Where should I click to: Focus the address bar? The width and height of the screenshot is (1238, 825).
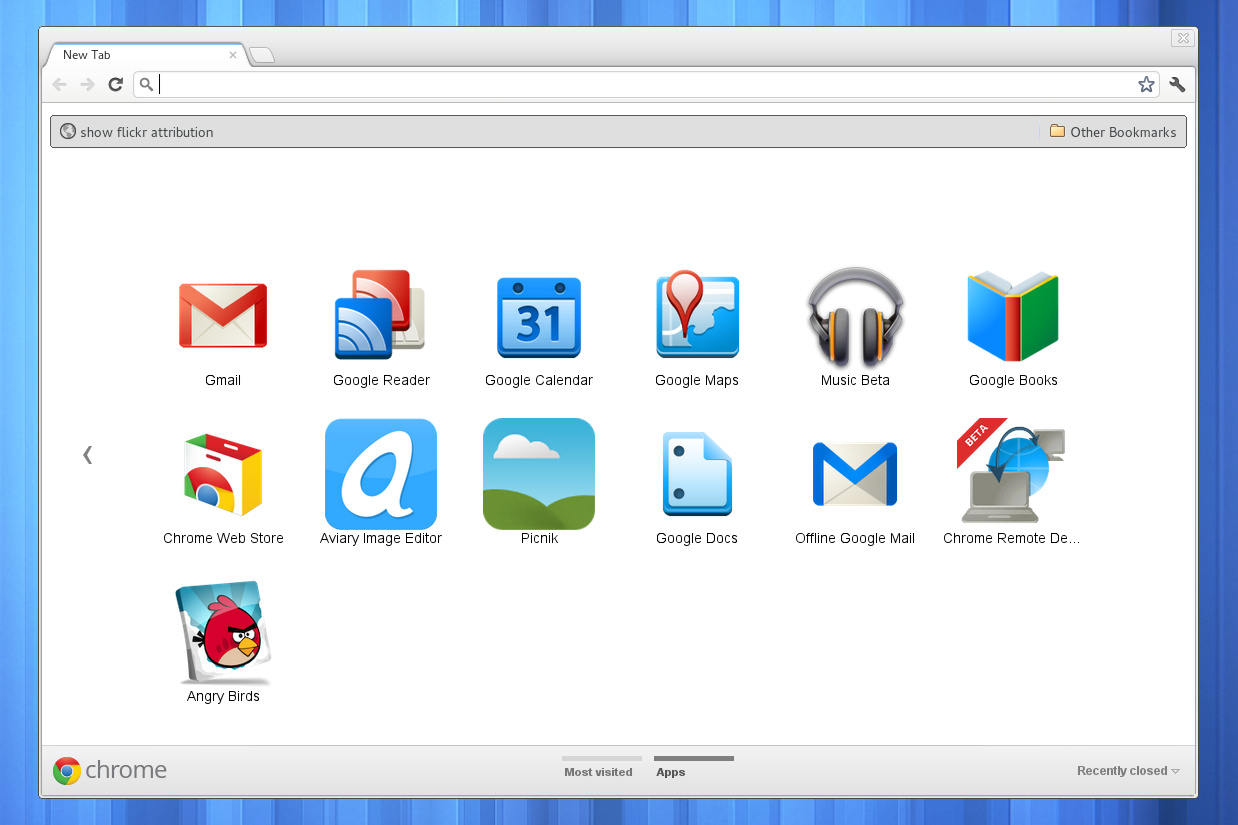[646, 85]
